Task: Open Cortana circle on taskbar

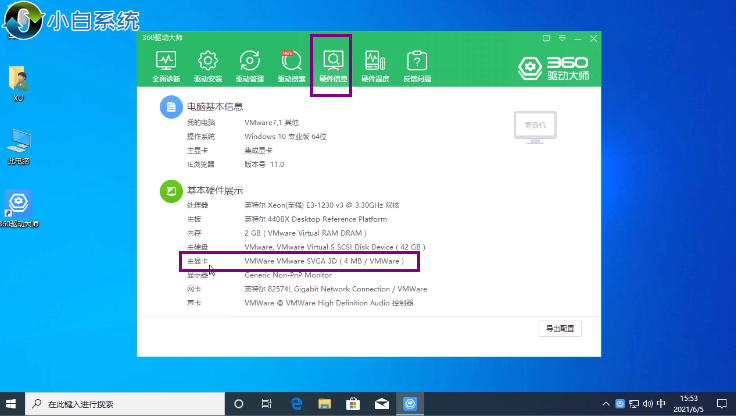Action: 238,404
